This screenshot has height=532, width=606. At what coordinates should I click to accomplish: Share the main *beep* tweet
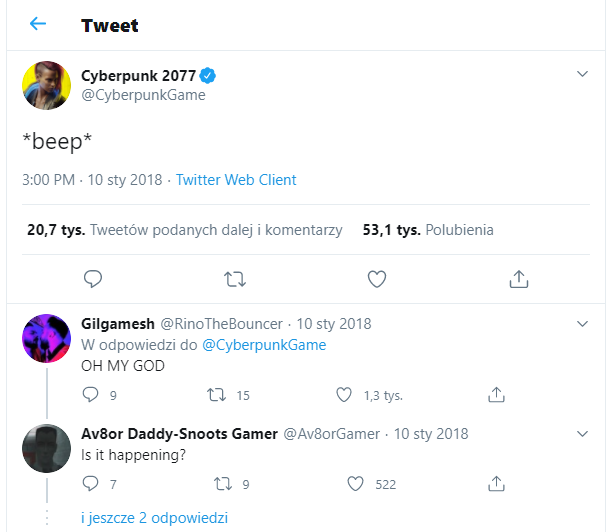pyautogui.click(x=519, y=278)
